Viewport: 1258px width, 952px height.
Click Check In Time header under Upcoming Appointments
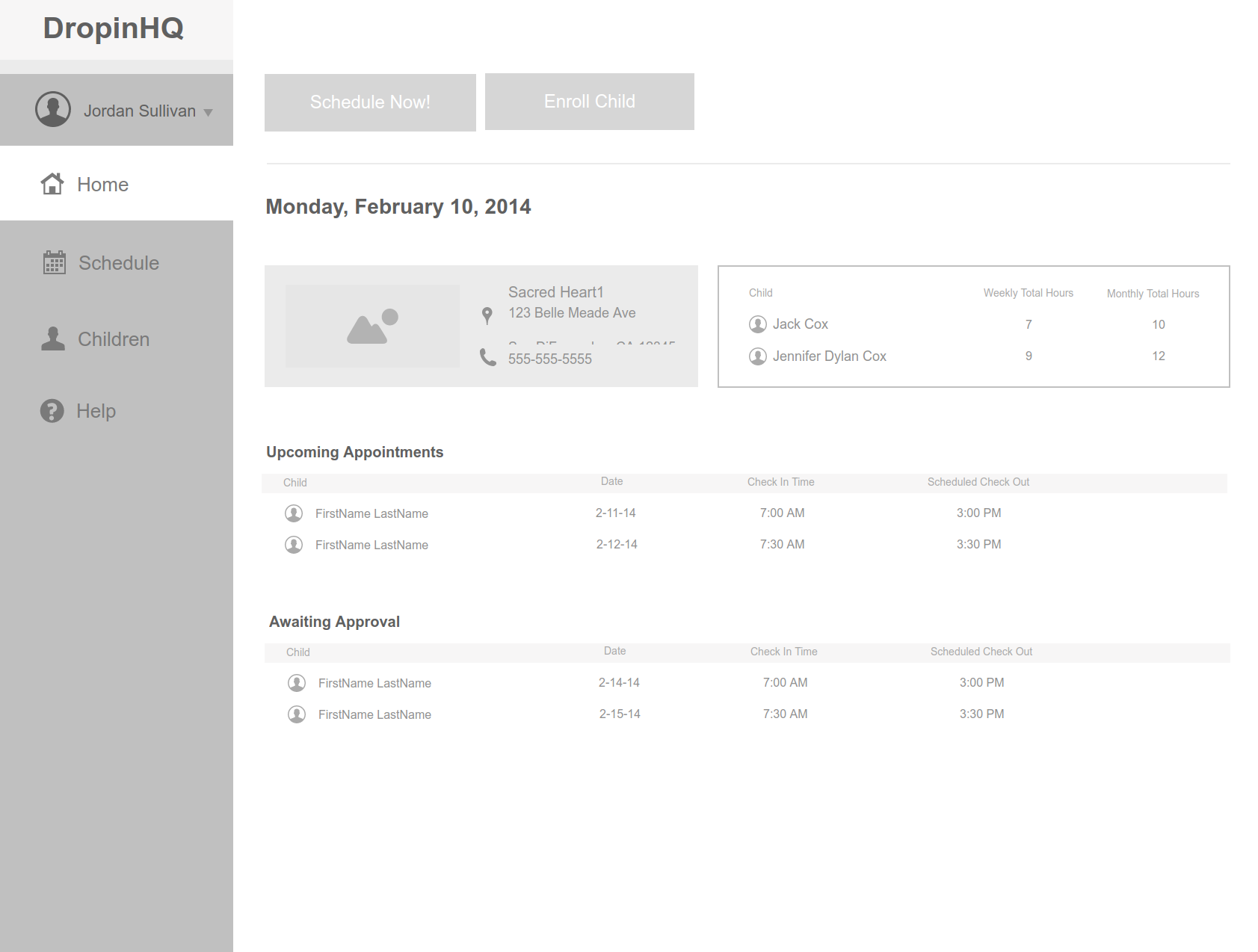point(781,482)
